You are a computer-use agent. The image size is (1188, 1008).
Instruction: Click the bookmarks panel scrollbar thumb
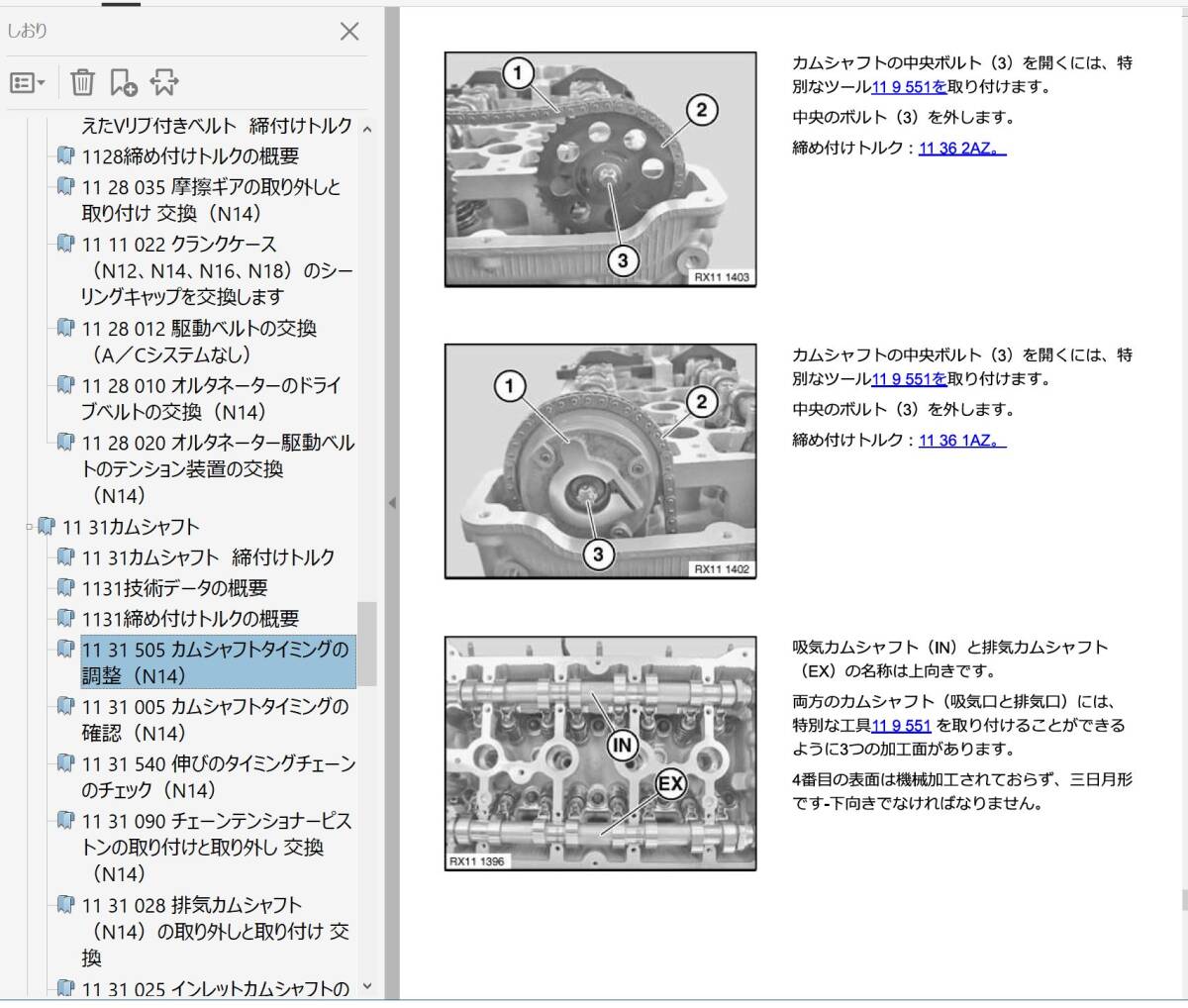pos(367,644)
